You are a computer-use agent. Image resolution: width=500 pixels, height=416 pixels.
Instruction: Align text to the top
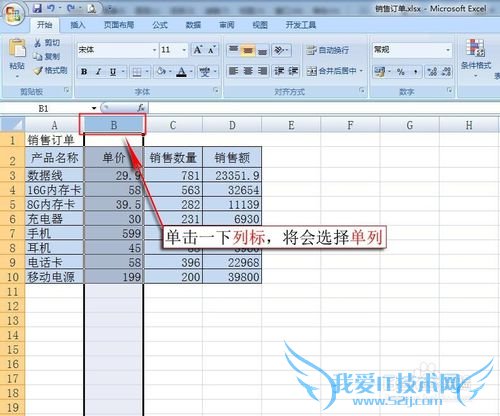tap(233, 50)
